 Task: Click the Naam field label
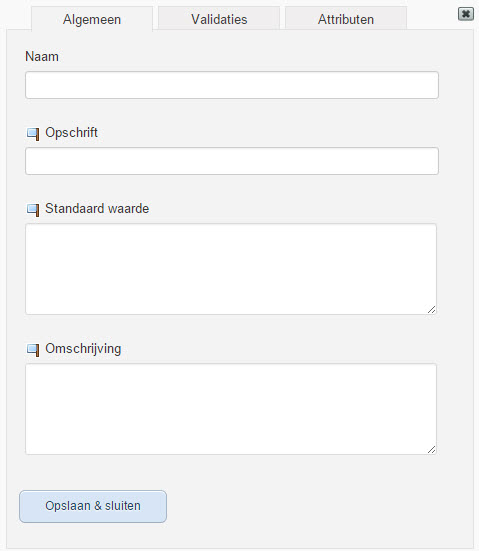[42, 57]
